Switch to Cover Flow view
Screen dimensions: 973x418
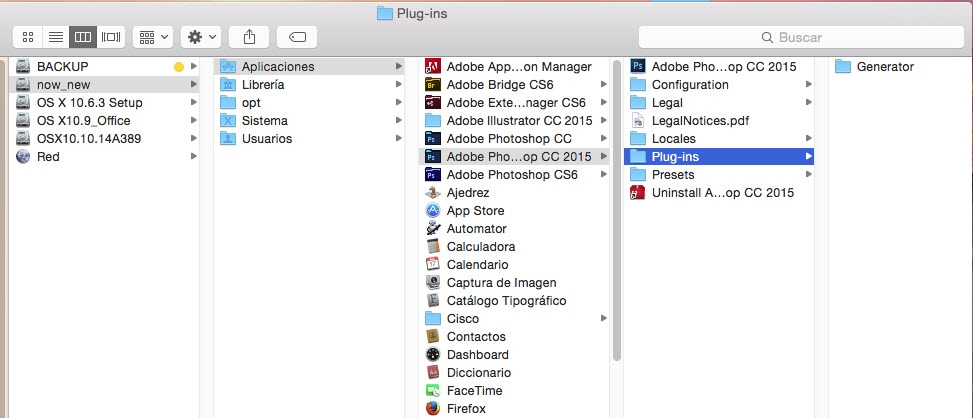[x=111, y=37]
